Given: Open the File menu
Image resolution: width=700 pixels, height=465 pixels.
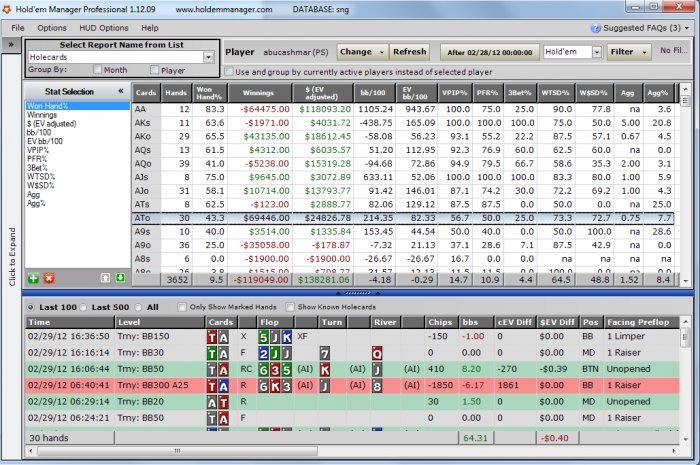Looking at the screenshot, I should pyautogui.click(x=18, y=28).
